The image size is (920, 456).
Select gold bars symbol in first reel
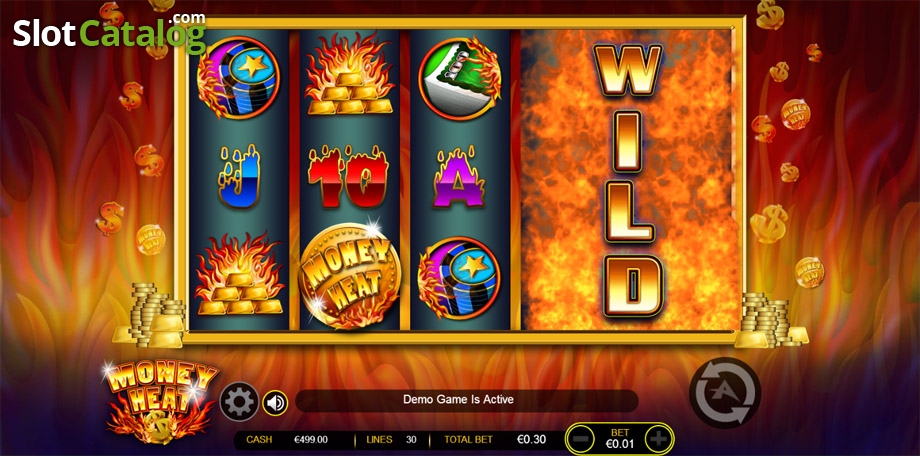click(239, 274)
